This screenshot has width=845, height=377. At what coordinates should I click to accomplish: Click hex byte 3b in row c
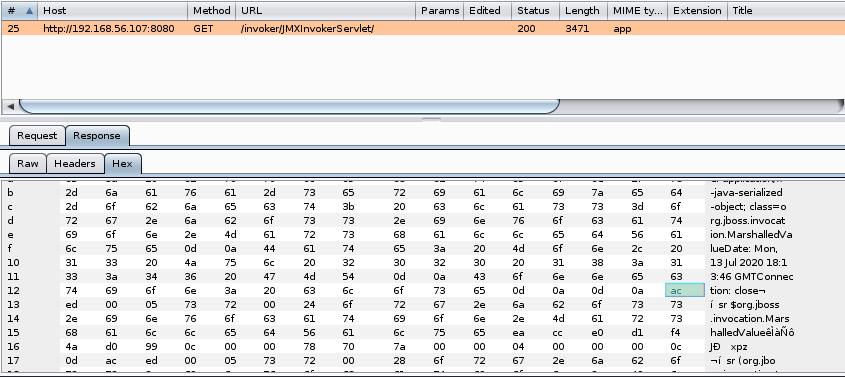[x=349, y=207]
